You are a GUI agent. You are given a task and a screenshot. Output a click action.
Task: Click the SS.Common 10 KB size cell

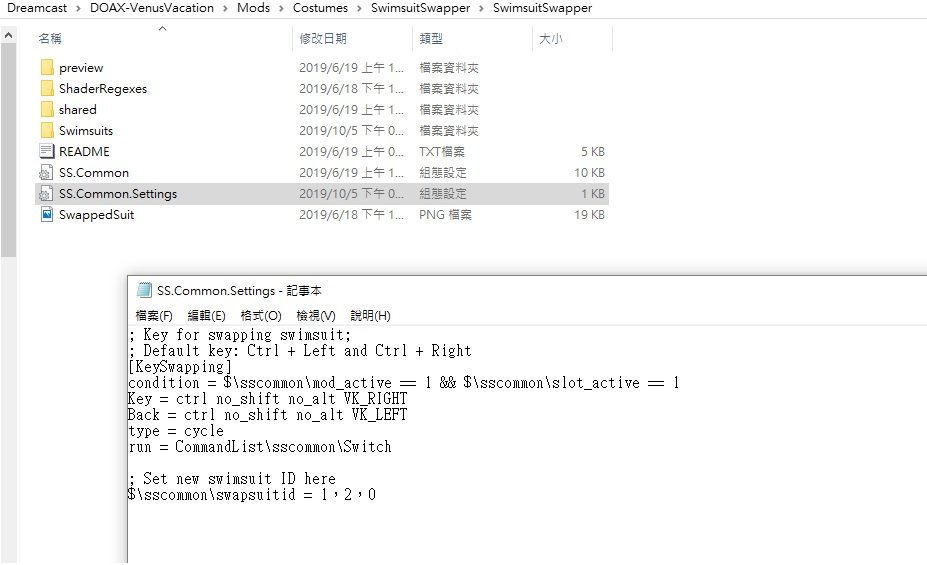[589, 173]
